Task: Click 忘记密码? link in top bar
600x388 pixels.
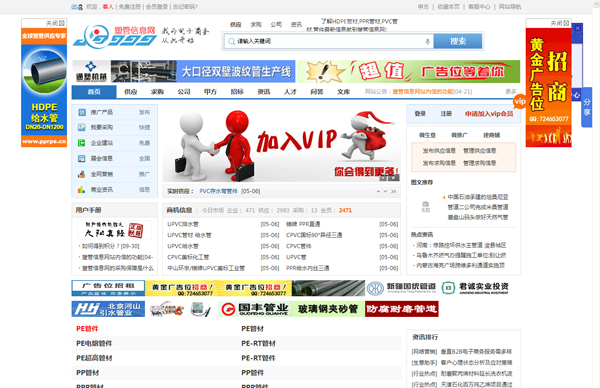Action: tap(185, 7)
